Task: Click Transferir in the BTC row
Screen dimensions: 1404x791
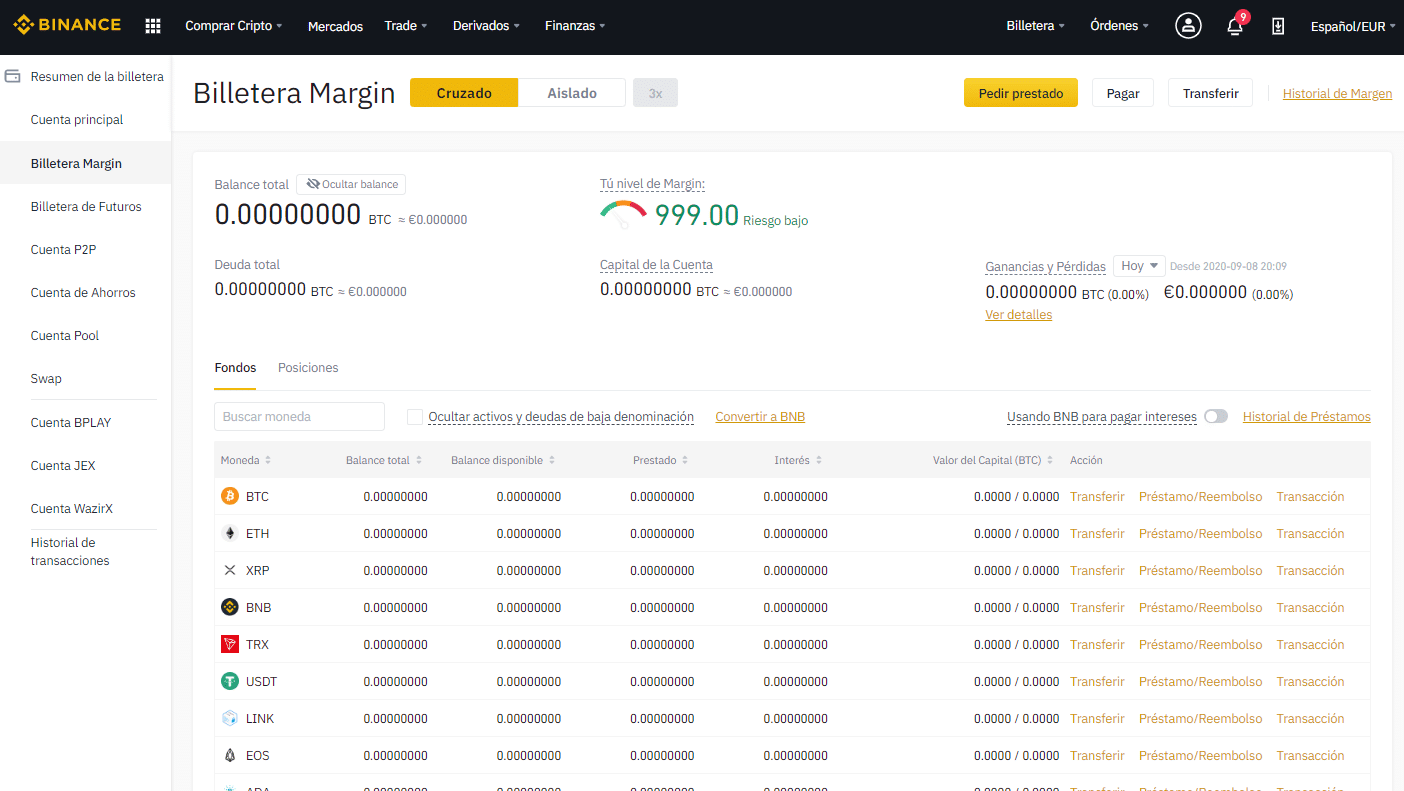Action: pos(1097,497)
